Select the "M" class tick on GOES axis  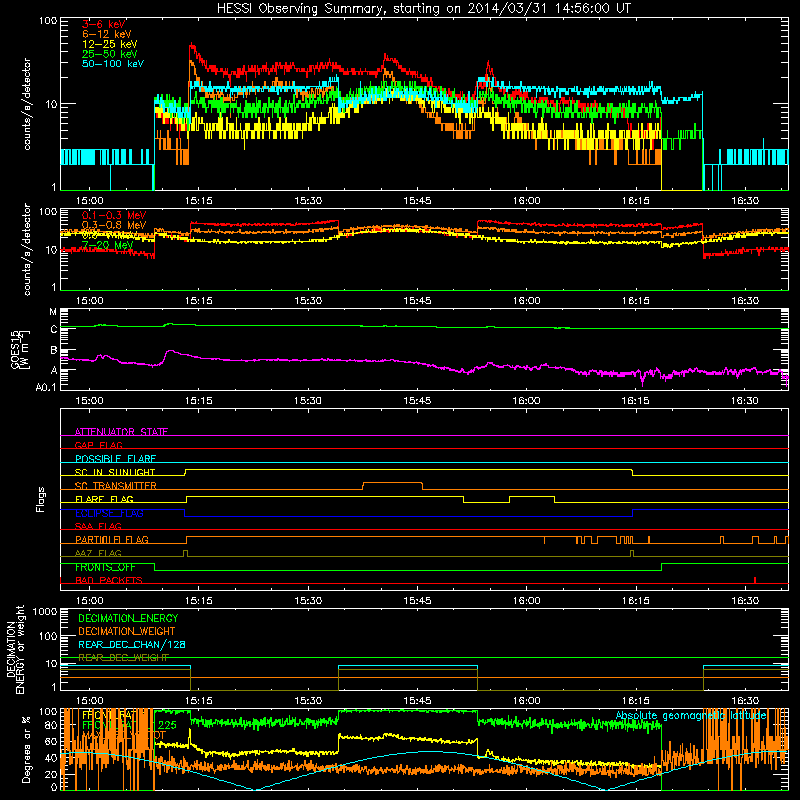(53, 312)
